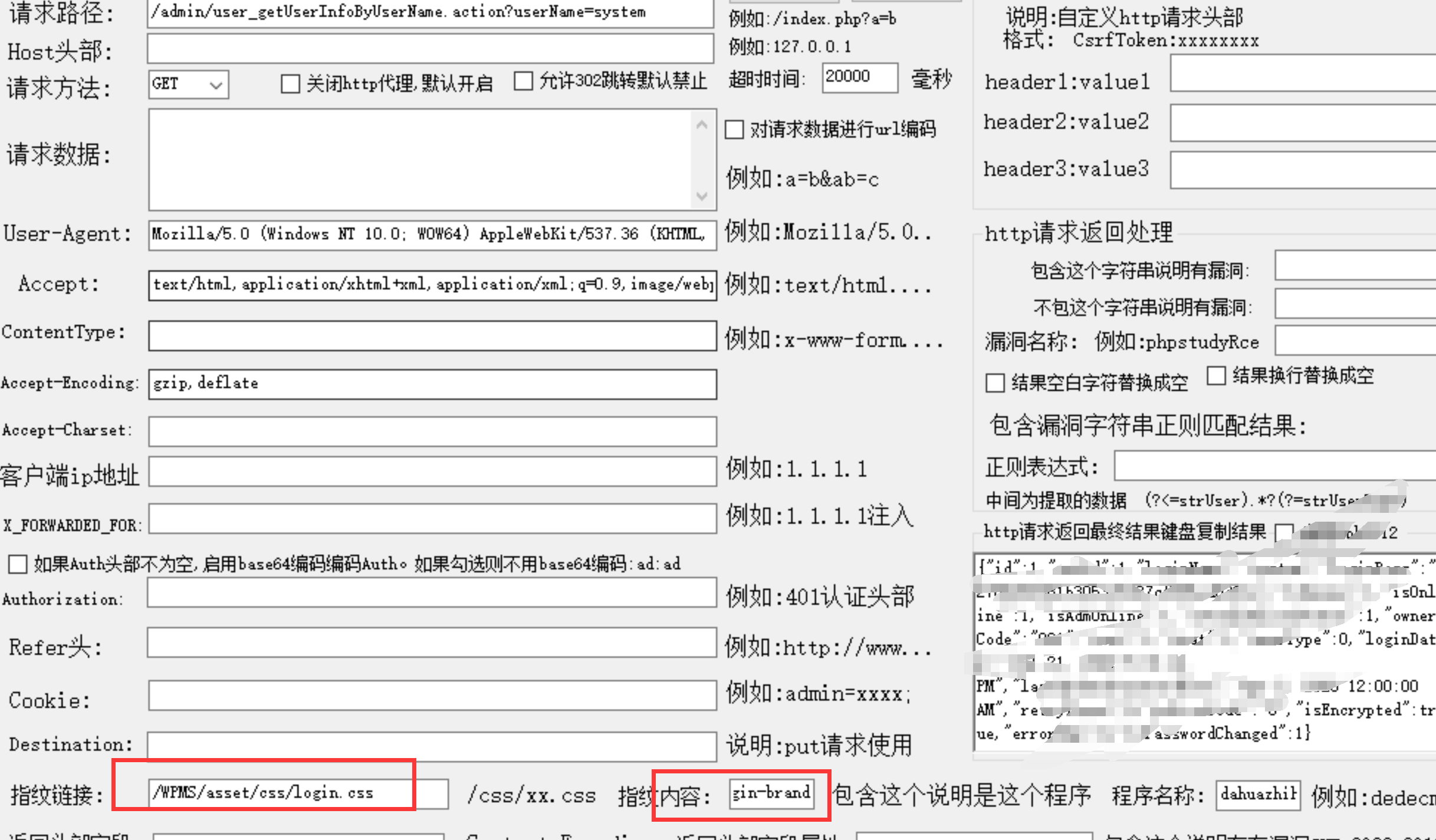Viewport: 1436px width, 840px height.
Task: Click the 程序名称 field with dahuazhih
Action: point(1258,795)
